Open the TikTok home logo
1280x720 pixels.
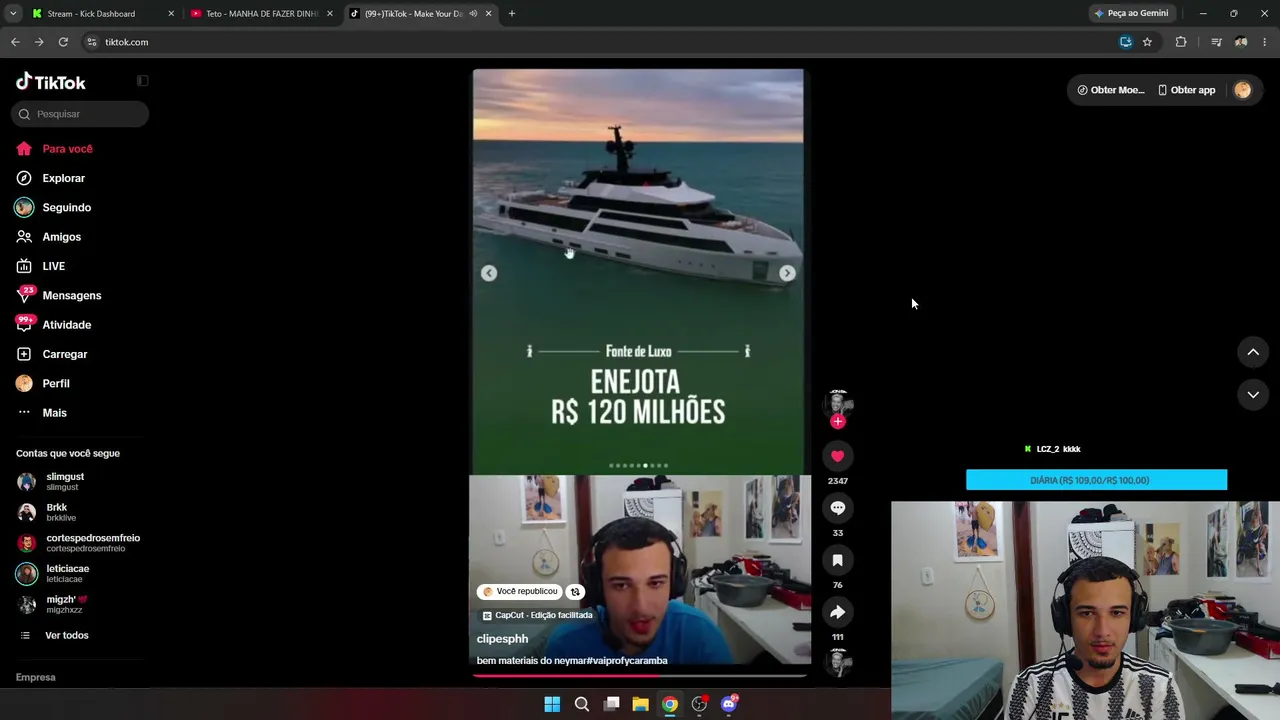(x=51, y=82)
